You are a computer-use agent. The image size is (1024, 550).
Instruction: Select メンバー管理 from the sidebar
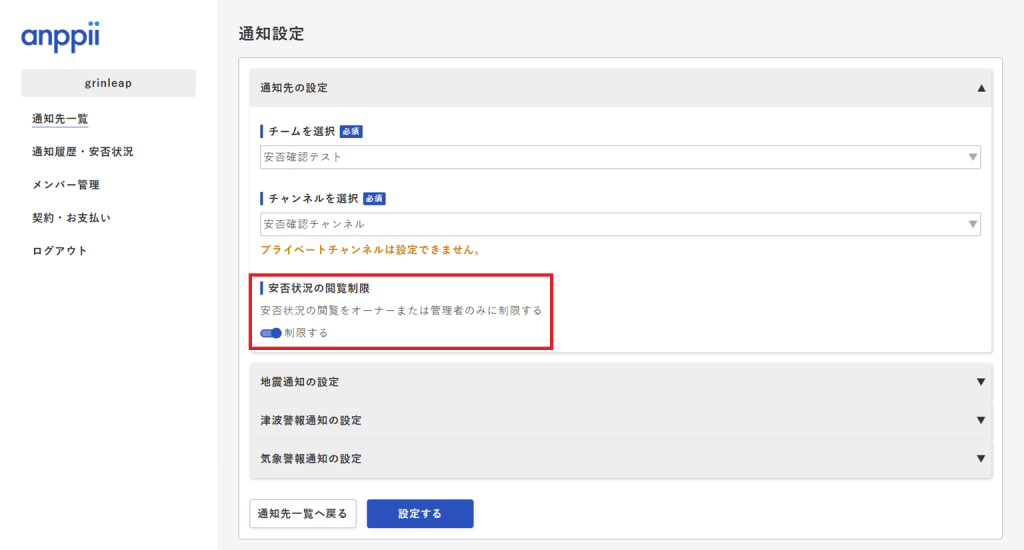pos(65,185)
